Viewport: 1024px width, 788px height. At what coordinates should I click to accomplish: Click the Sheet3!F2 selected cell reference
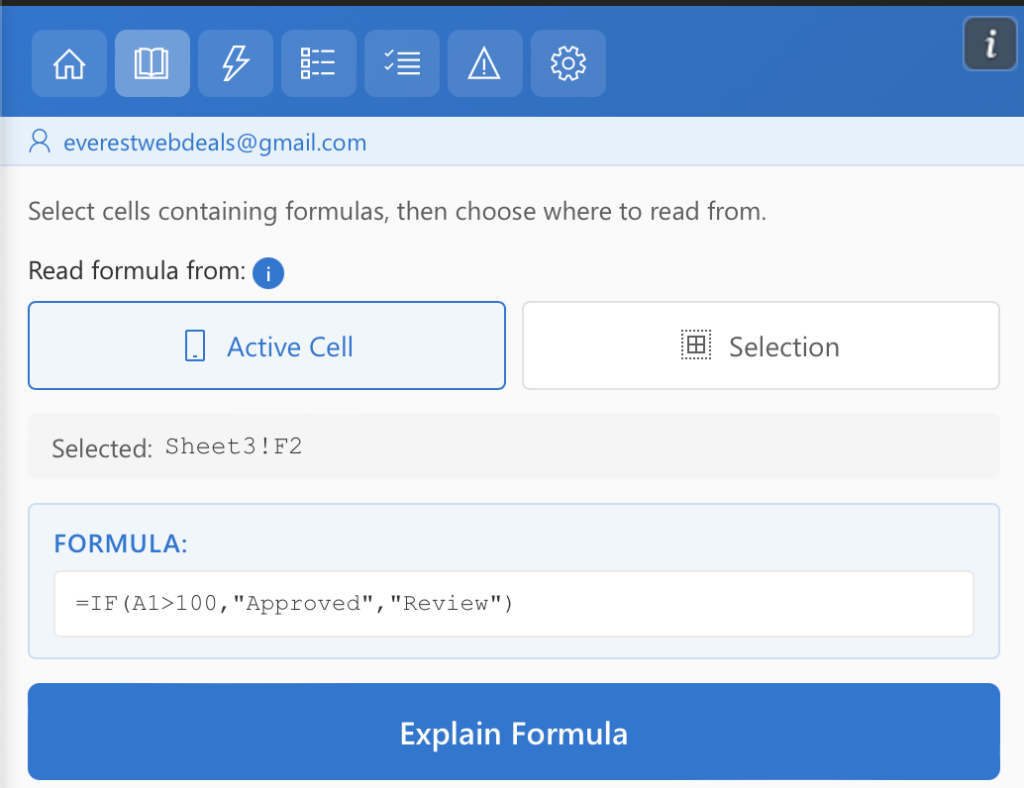coord(233,446)
